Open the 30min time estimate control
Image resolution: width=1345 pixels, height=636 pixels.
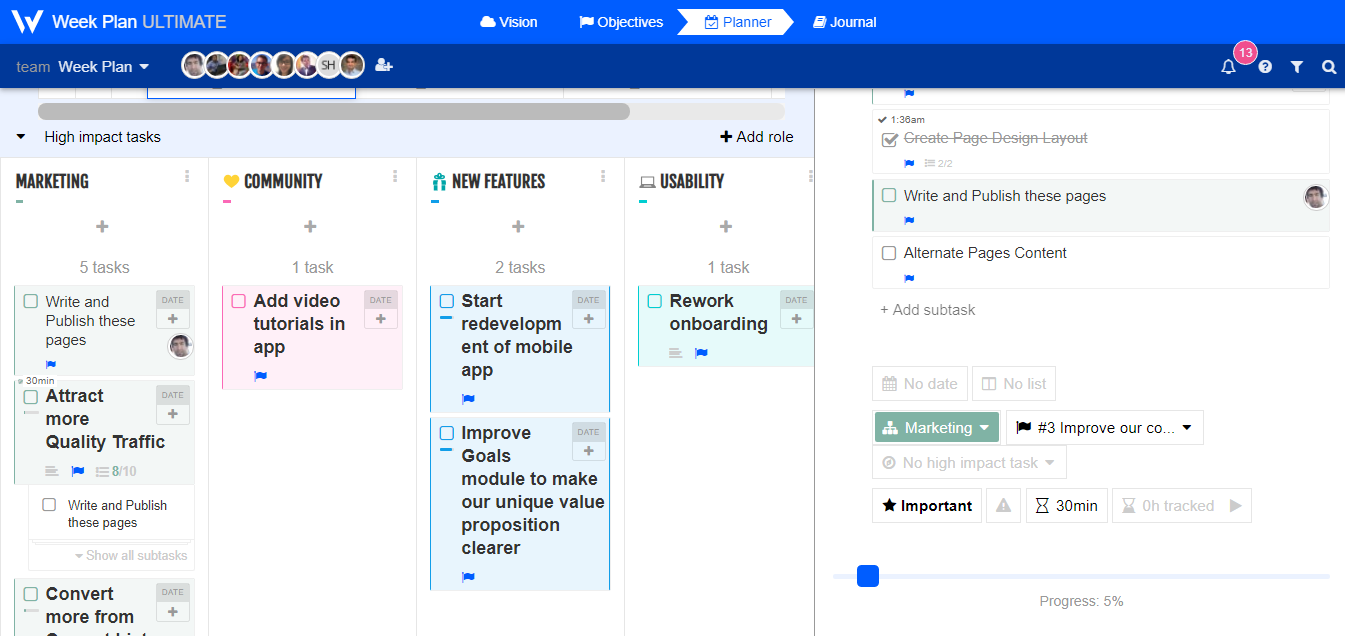(x=1066, y=505)
